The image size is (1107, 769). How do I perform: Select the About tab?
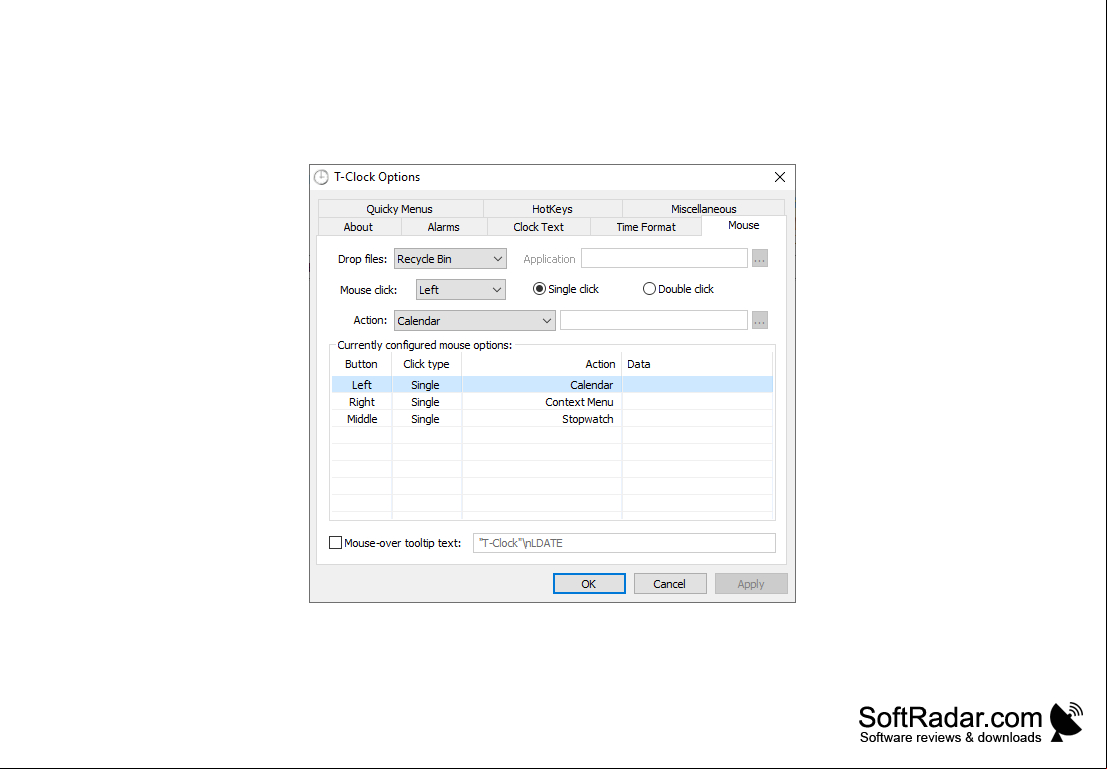[x=358, y=227]
